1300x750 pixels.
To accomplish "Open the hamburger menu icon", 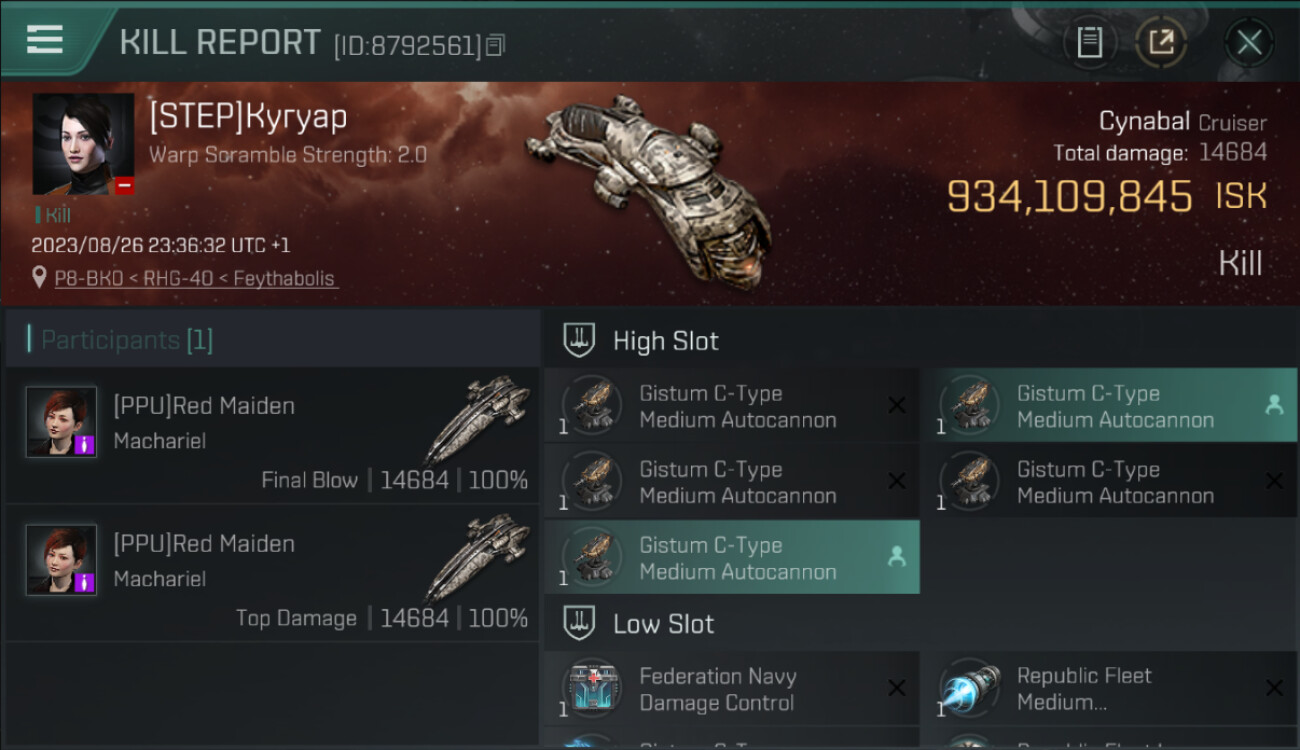I will (x=45, y=39).
